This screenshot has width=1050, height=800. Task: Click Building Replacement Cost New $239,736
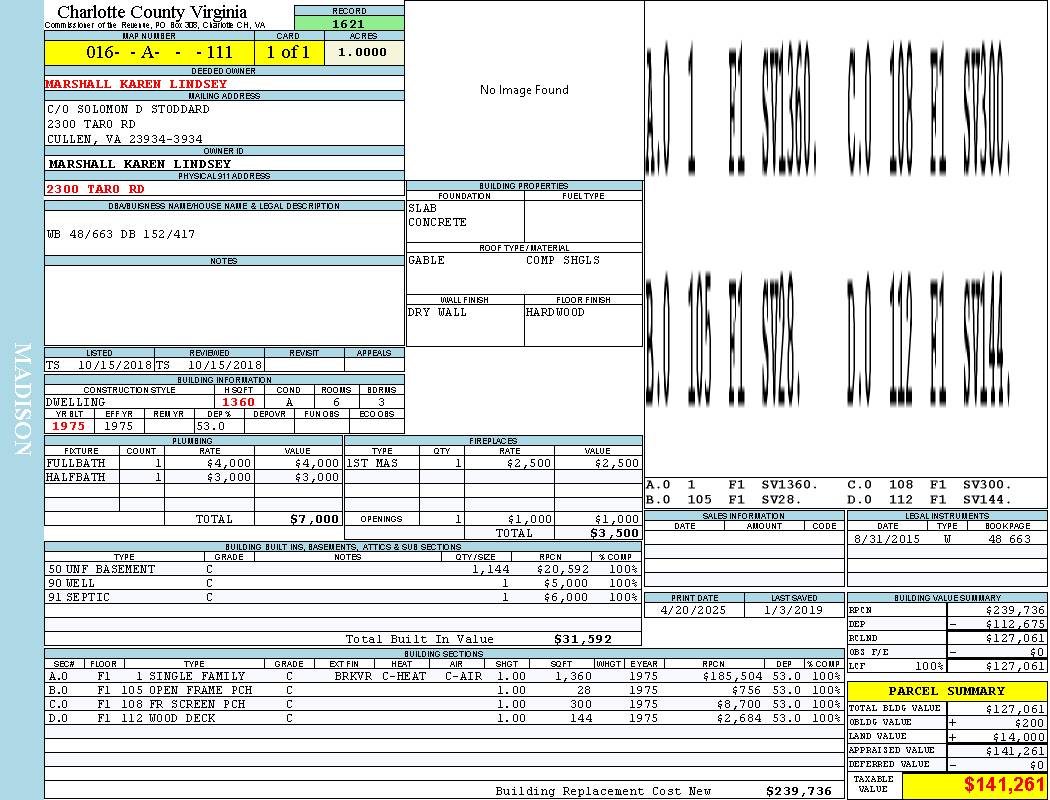pos(799,792)
